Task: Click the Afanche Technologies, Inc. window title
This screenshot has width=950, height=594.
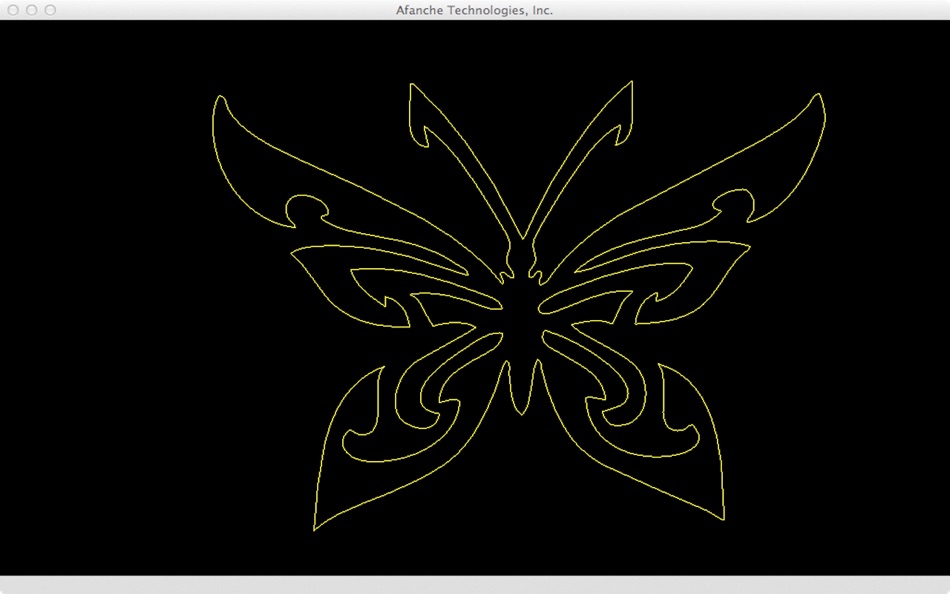Action: coord(474,10)
